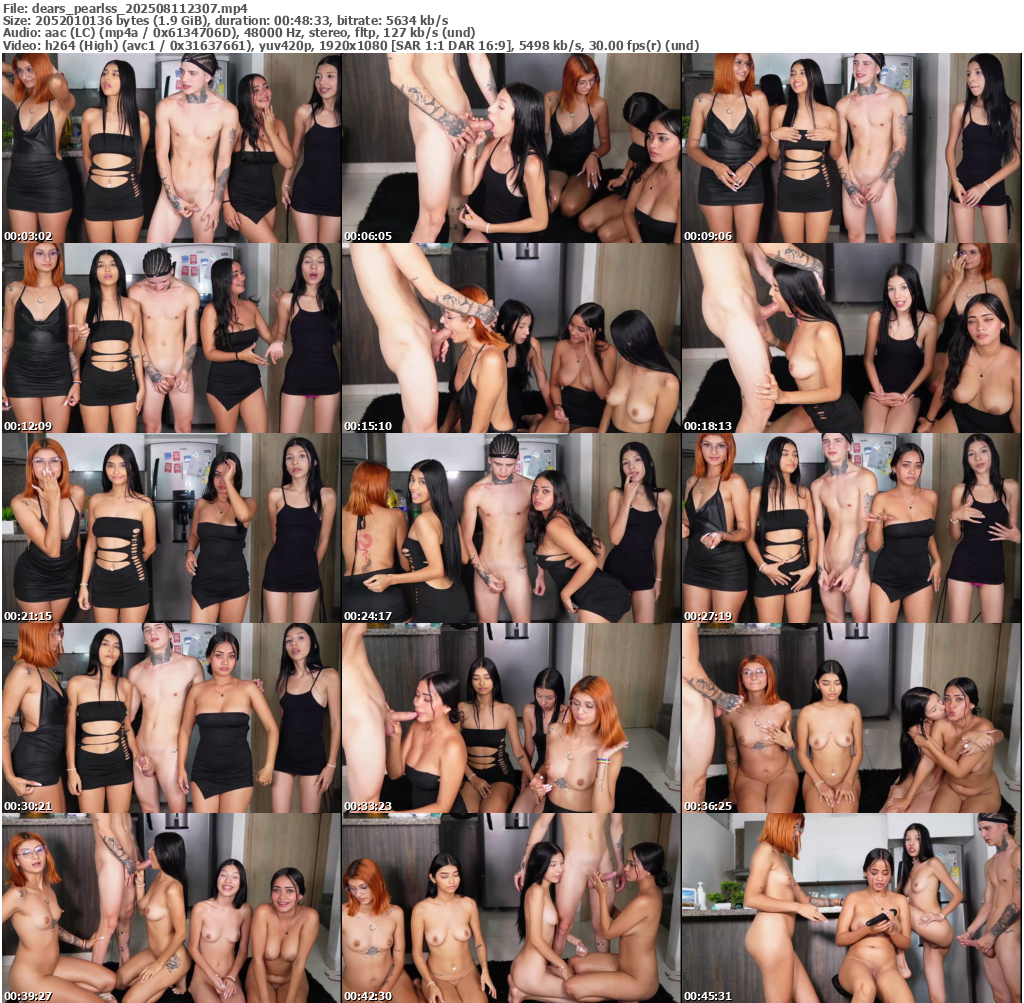Open the frame stamped 00:30:21
1024x1003 pixels.
click(x=171, y=718)
